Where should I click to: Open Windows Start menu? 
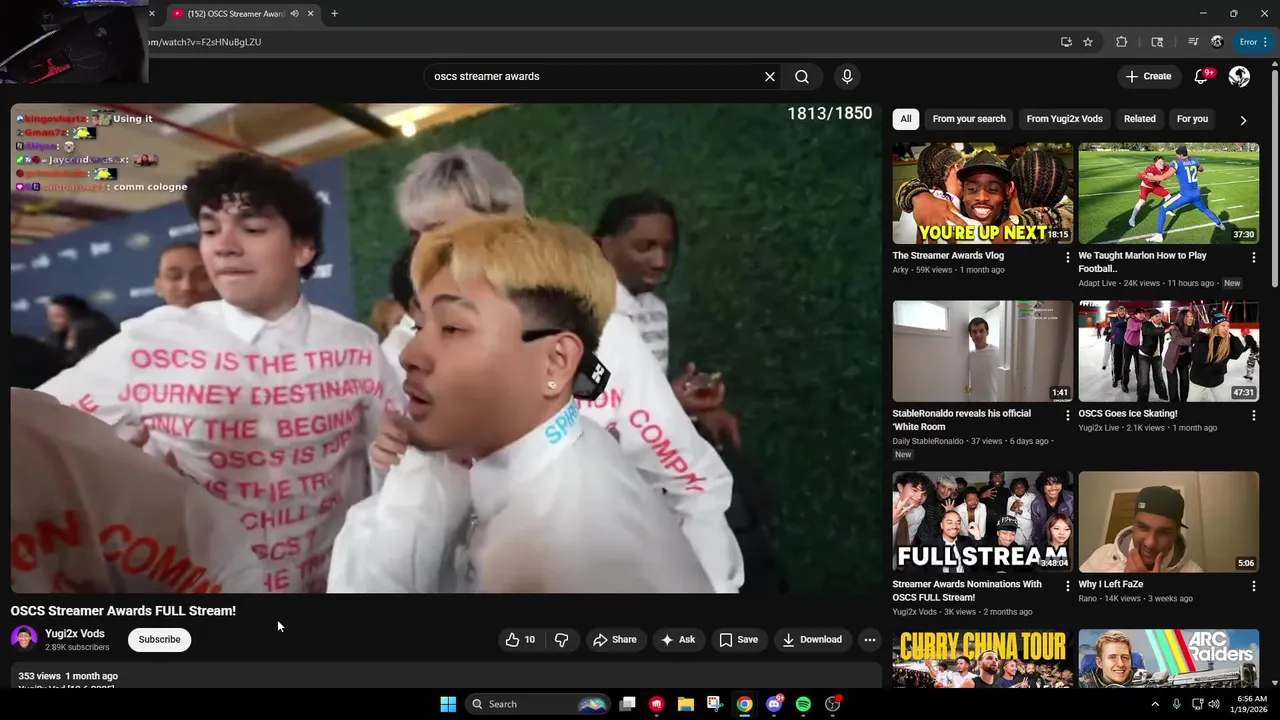point(448,704)
